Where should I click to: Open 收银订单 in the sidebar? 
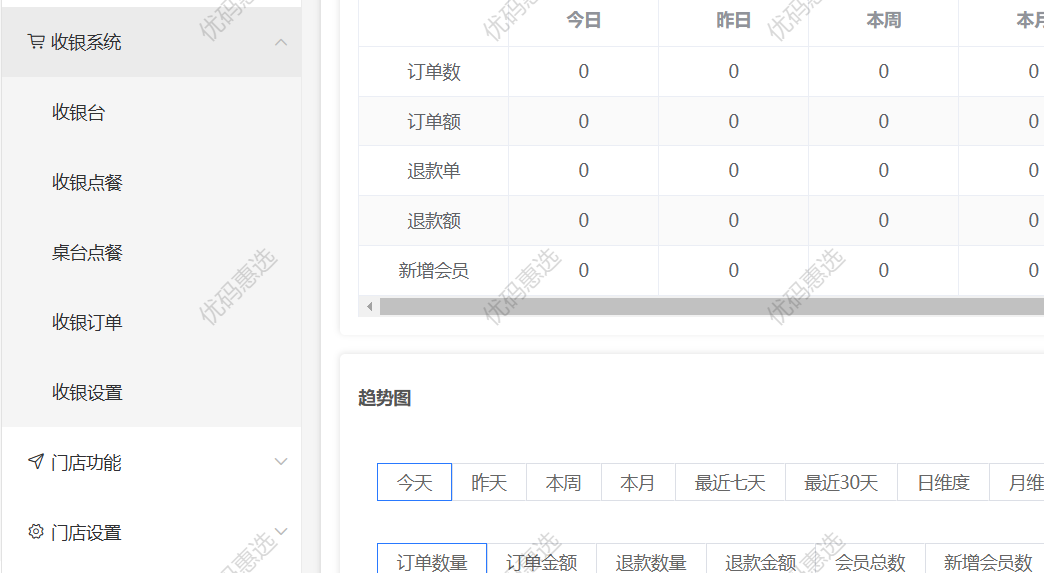pyautogui.click(x=87, y=323)
